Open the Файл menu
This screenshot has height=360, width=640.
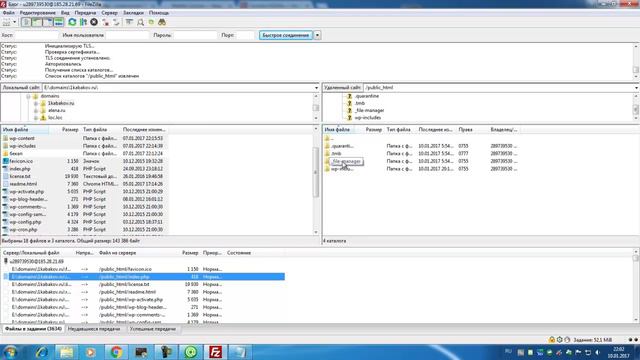point(8,13)
